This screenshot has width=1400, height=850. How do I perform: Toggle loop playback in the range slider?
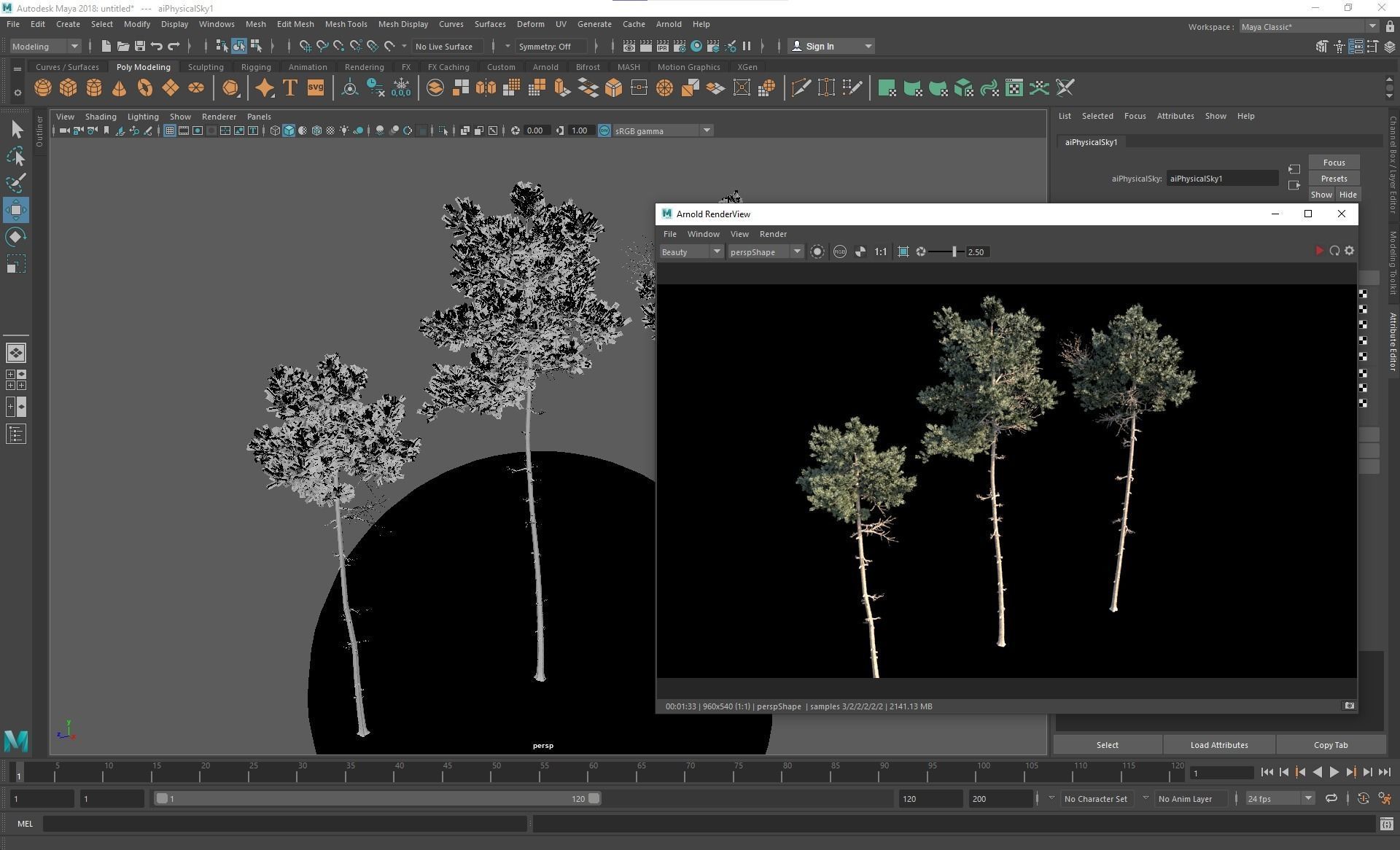[1331, 798]
